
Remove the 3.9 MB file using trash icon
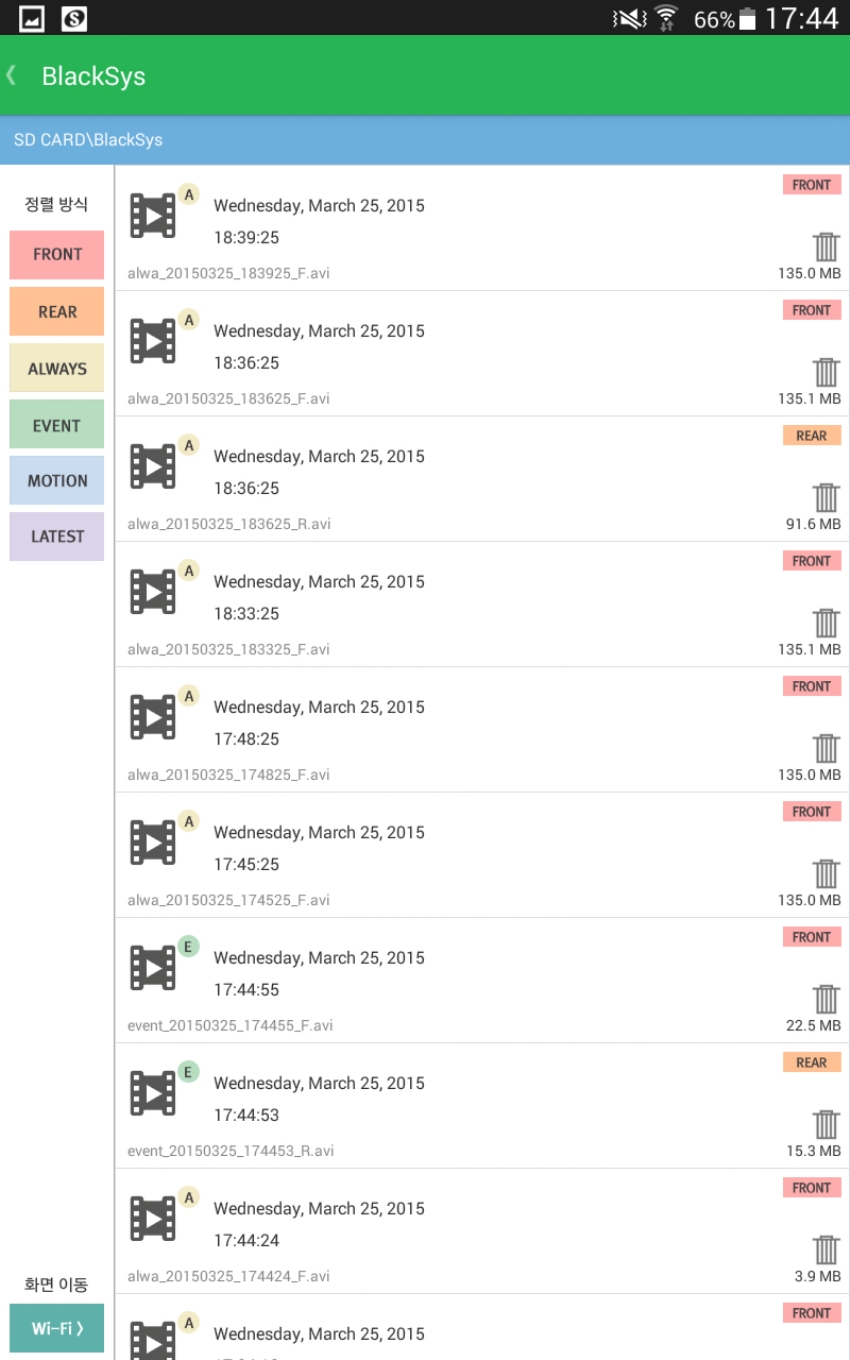coord(826,1250)
